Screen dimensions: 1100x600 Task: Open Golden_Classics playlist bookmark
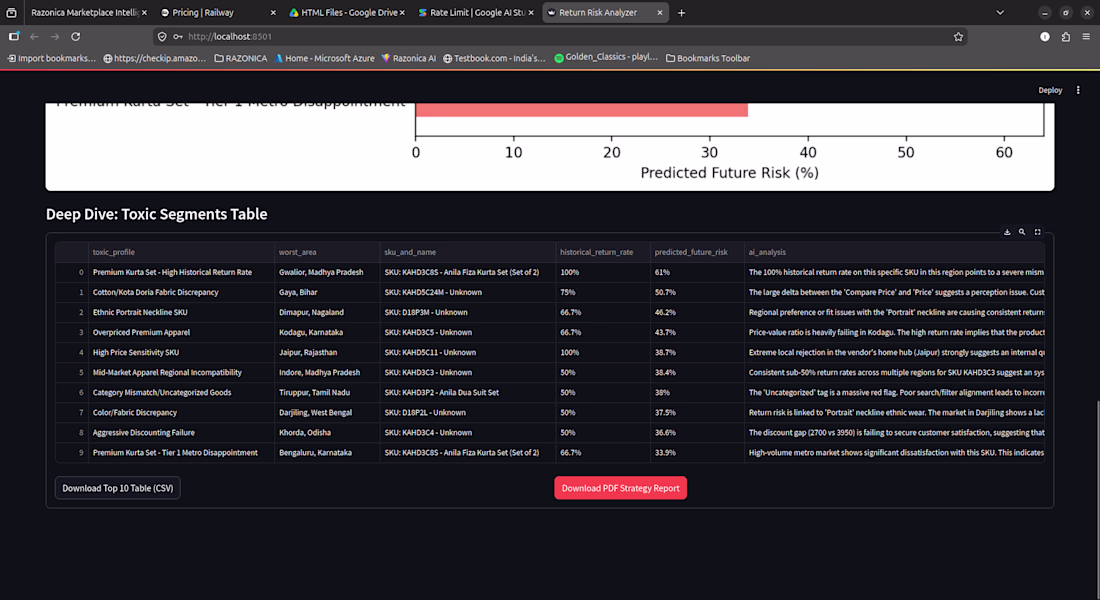[606, 58]
